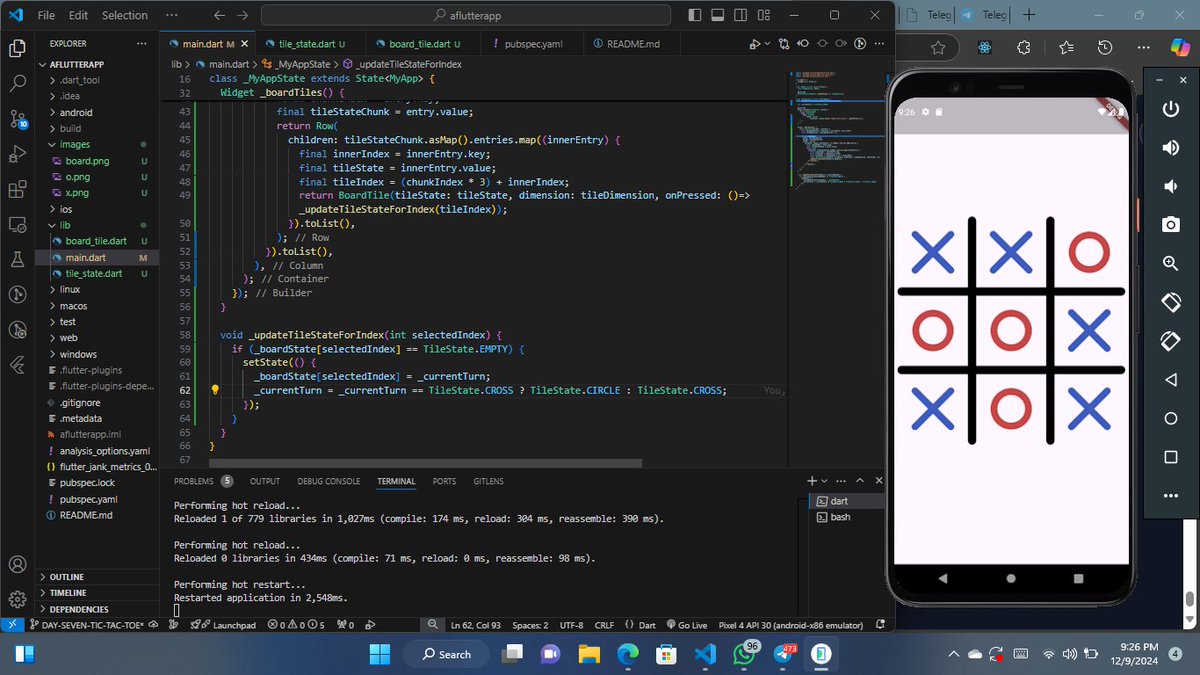Rotate emulator left
This screenshot has height=675, width=1200.
point(1170,302)
